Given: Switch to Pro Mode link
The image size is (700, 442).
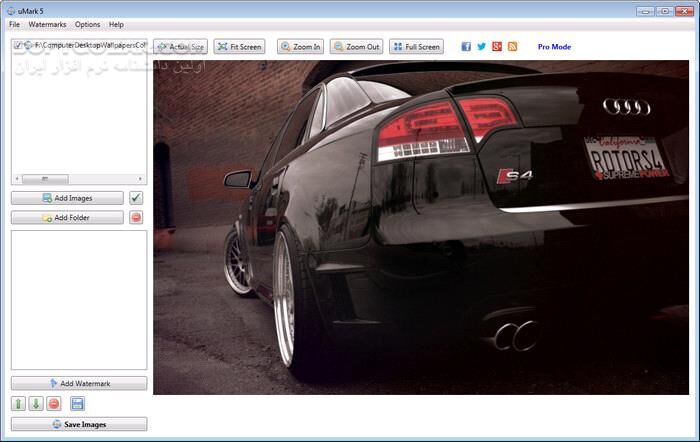Looking at the screenshot, I should pyautogui.click(x=554, y=47).
